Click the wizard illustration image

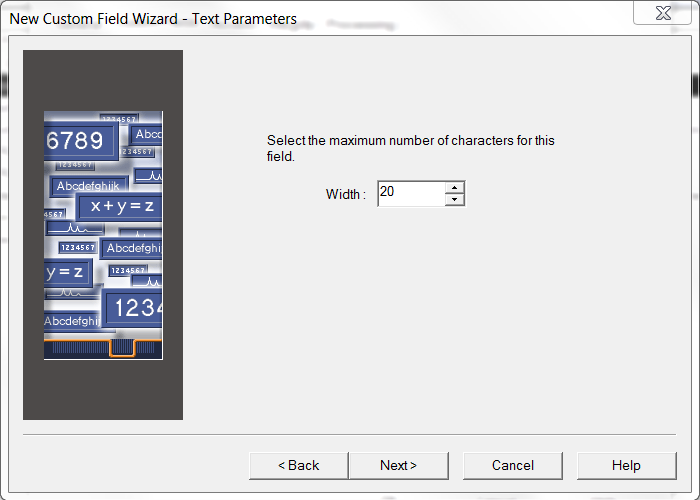click(103, 235)
